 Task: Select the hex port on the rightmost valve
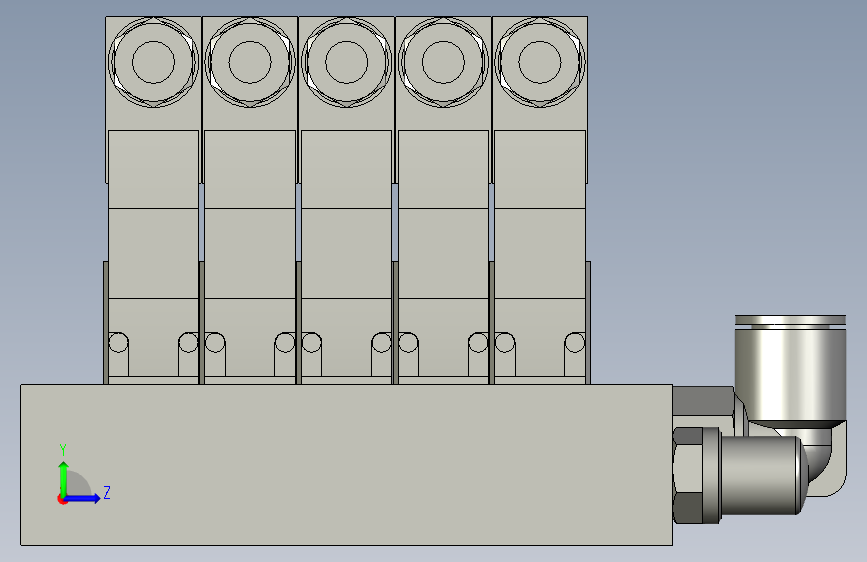coord(540,62)
